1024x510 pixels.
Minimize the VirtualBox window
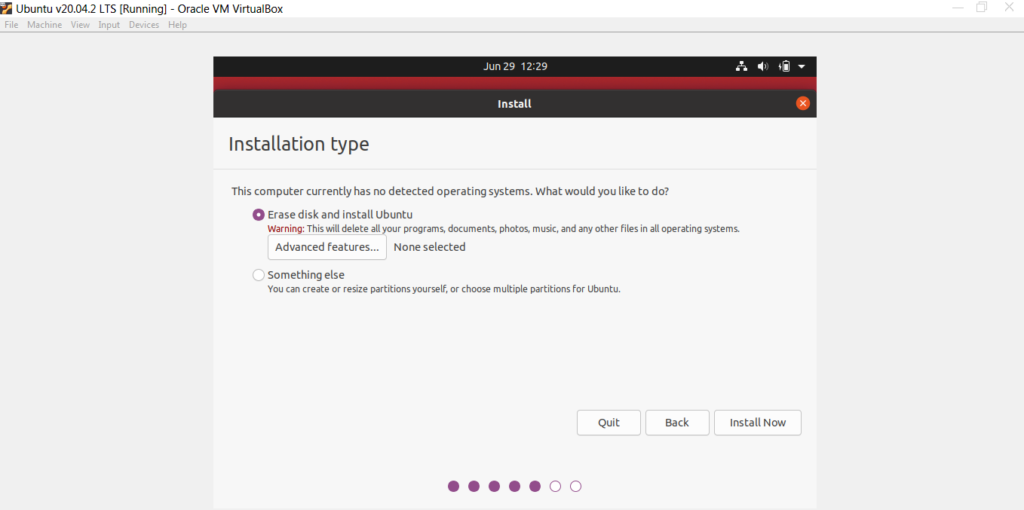point(958,8)
